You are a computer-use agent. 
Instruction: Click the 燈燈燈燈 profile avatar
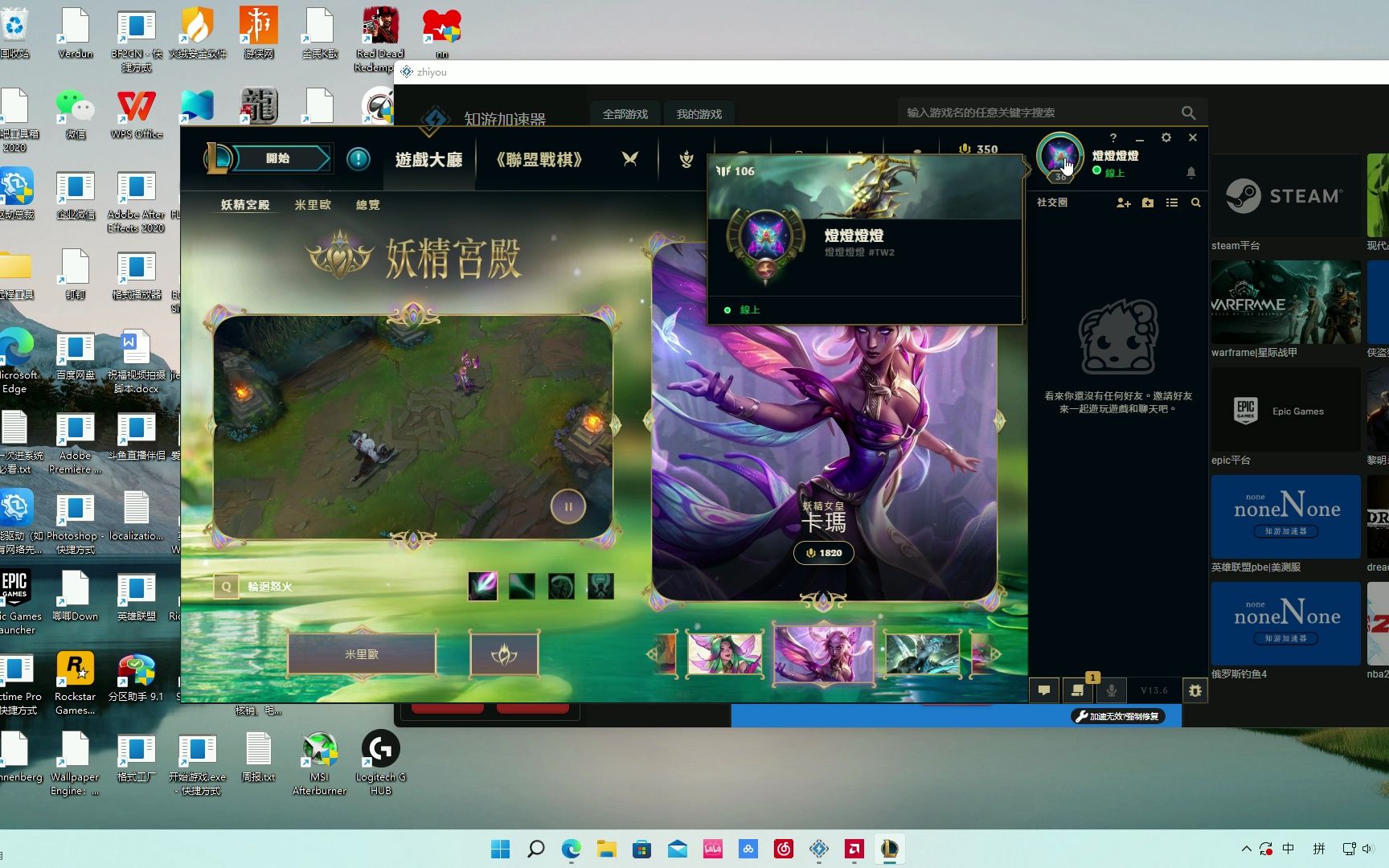(1059, 155)
